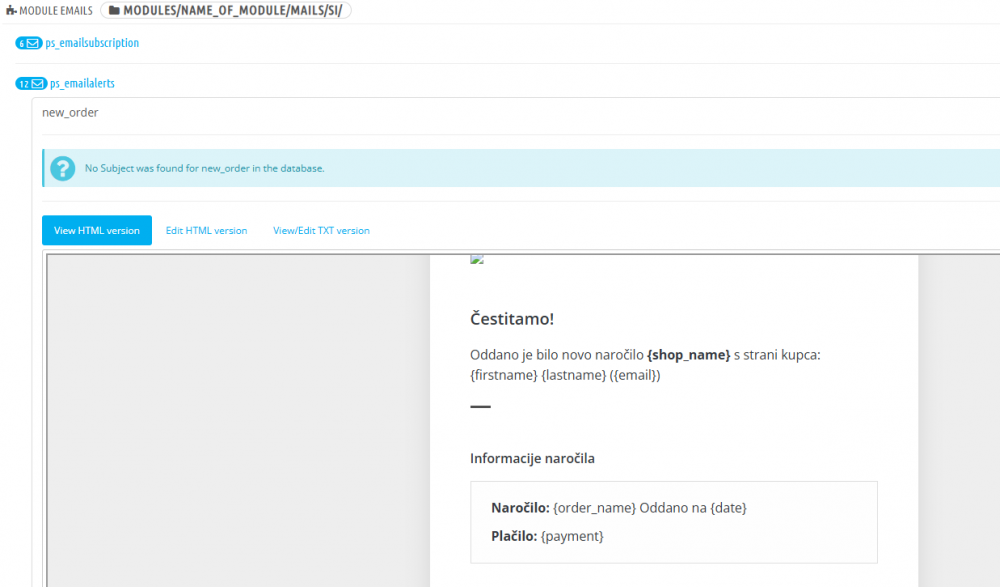Open the View/Edit TXT version tab
Image resolution: width=1000 pixels, height=587 pixels.
click(x=321, y=230)
